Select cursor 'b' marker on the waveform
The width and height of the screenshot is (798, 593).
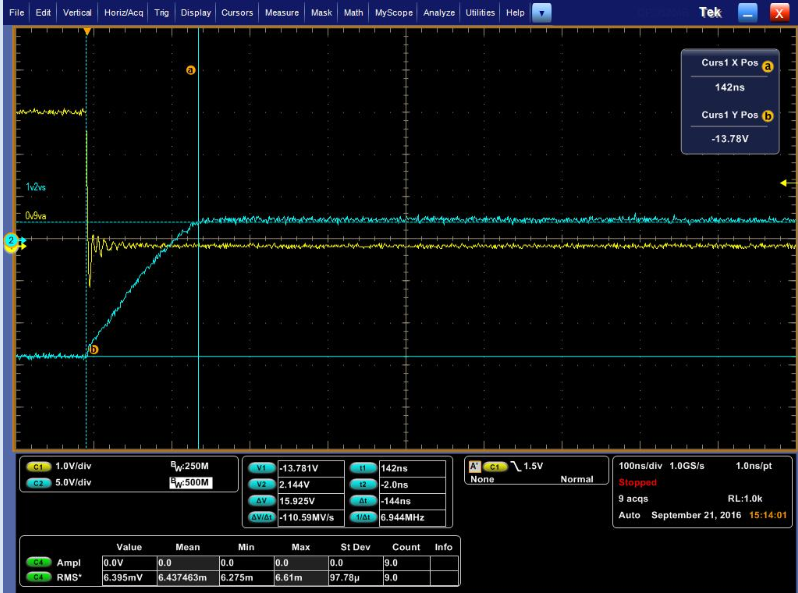coord(94,349)
